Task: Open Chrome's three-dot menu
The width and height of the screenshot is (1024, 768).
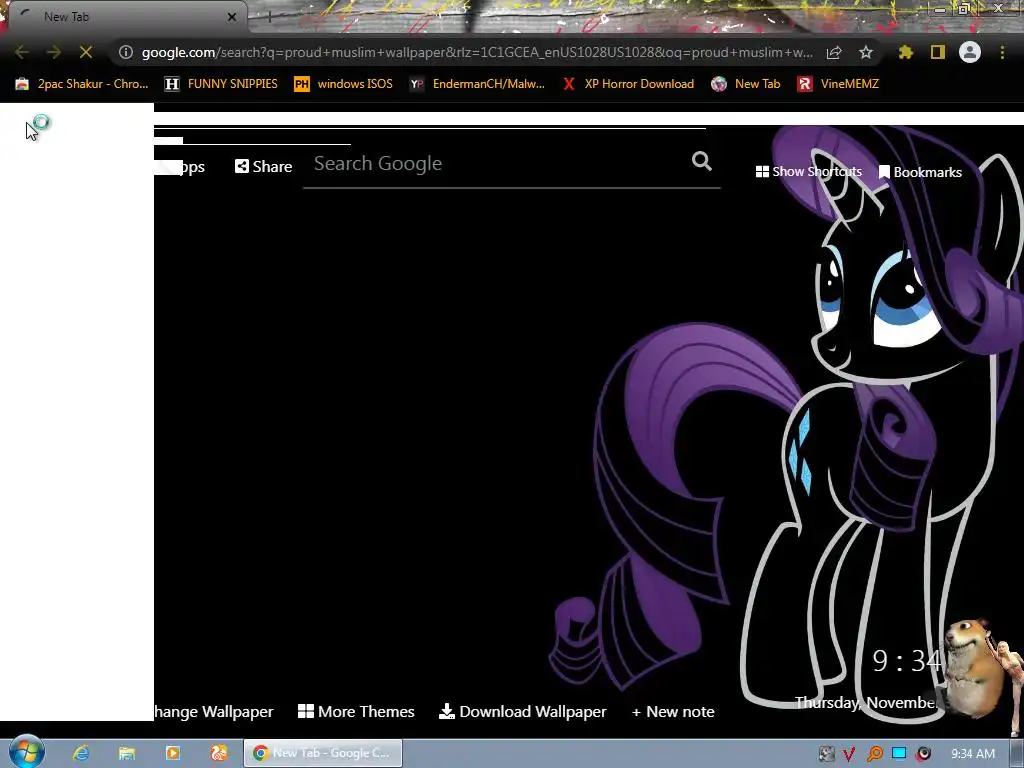Action: (1002, 52)
